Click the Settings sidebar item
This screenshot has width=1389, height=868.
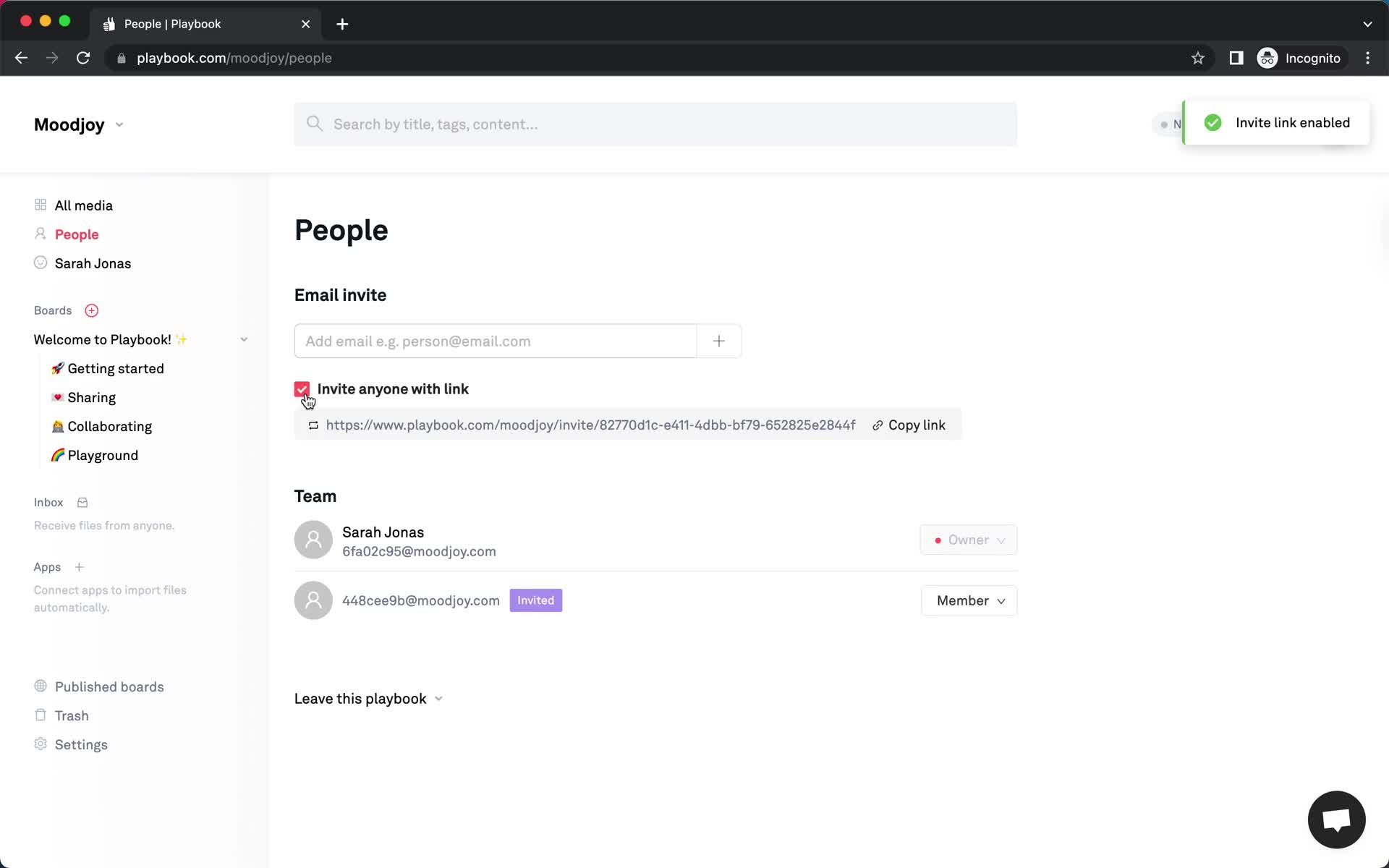click(81, 745)
